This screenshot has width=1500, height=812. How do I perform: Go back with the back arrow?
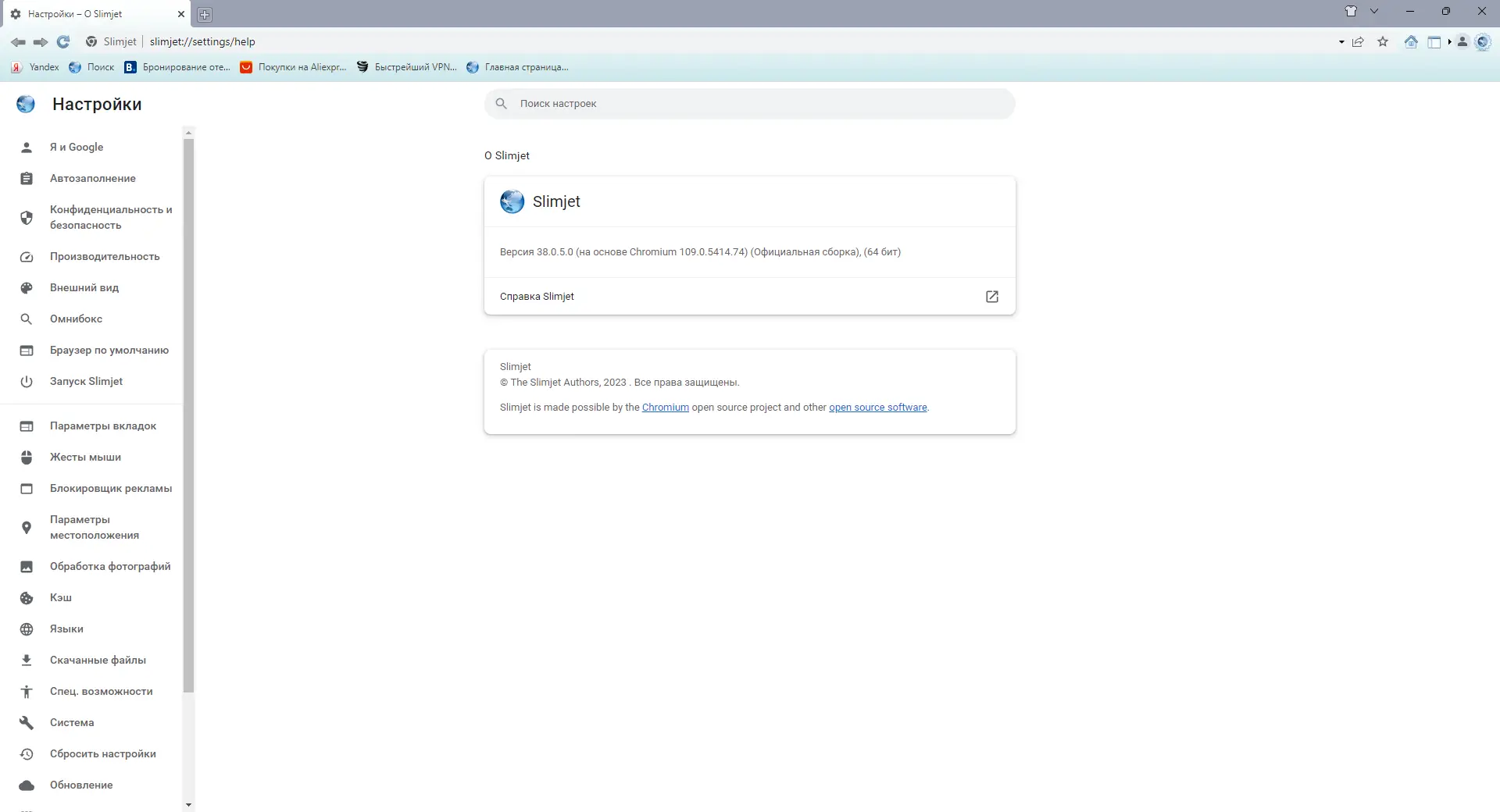pos(18,42)
